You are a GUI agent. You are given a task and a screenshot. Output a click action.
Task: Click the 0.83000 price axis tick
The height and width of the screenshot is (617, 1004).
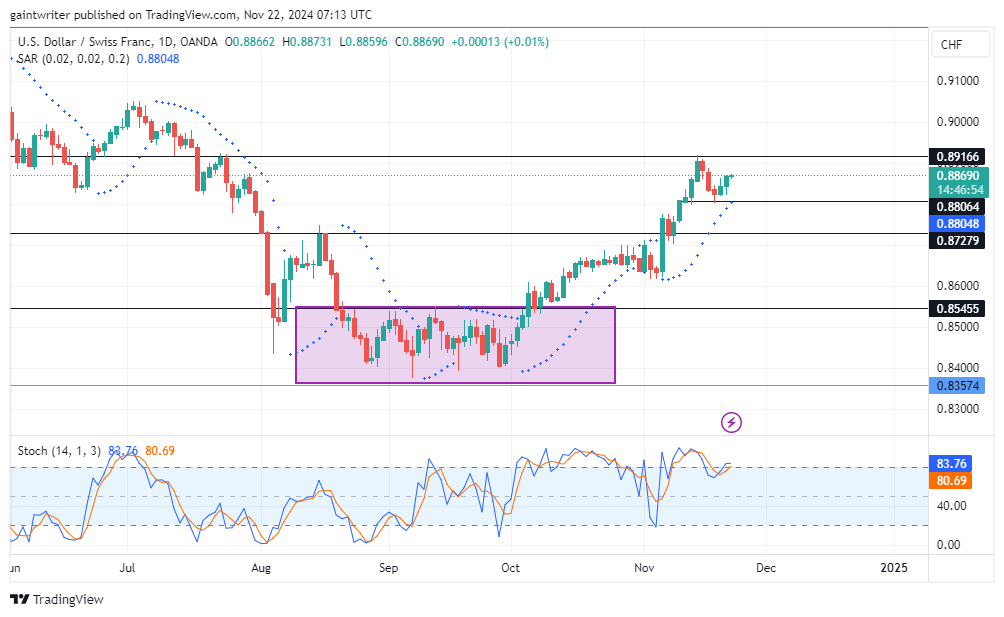tap(958, 408)
